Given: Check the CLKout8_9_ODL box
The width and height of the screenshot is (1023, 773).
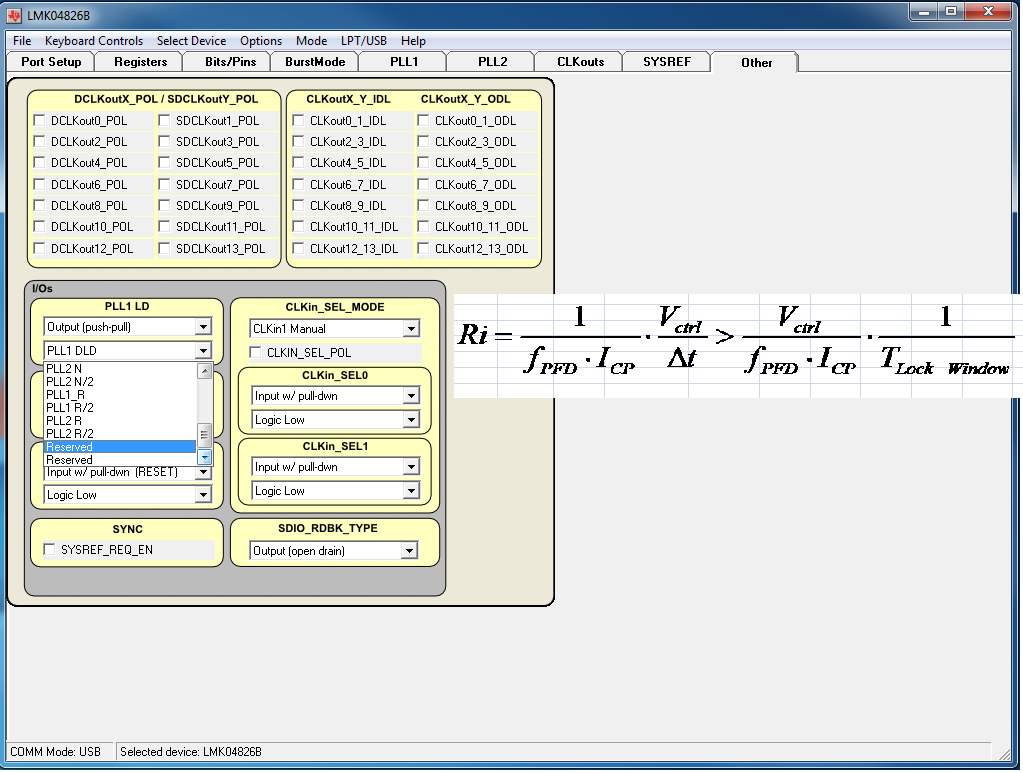Looking at the screenshot, I should click(x=423, y=205).
